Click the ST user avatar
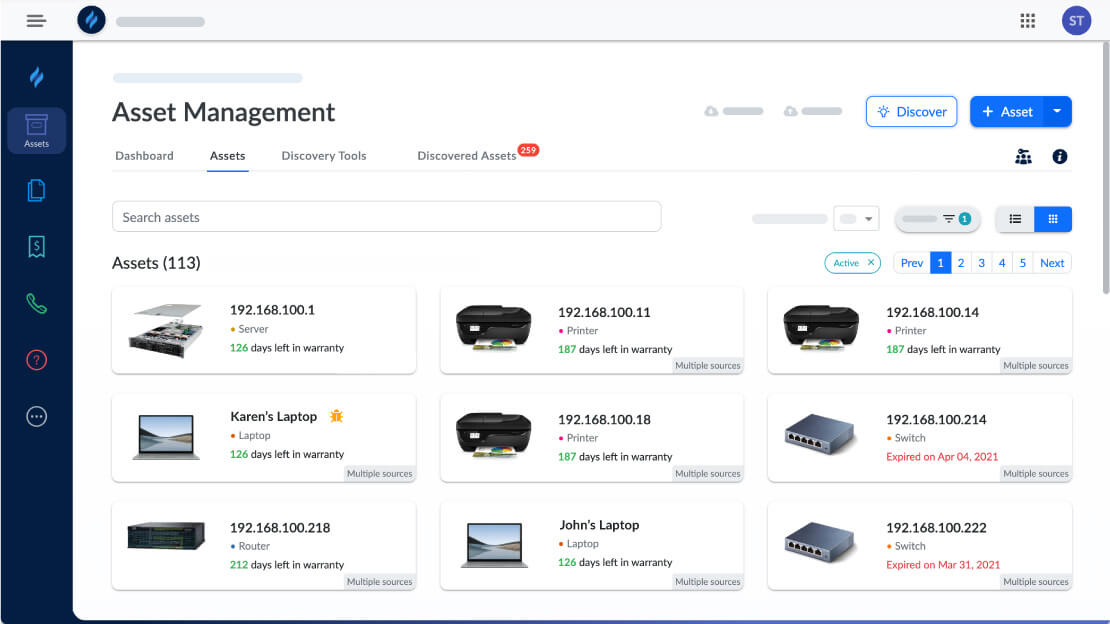The image size is (1110, 624). point(1076,20)
